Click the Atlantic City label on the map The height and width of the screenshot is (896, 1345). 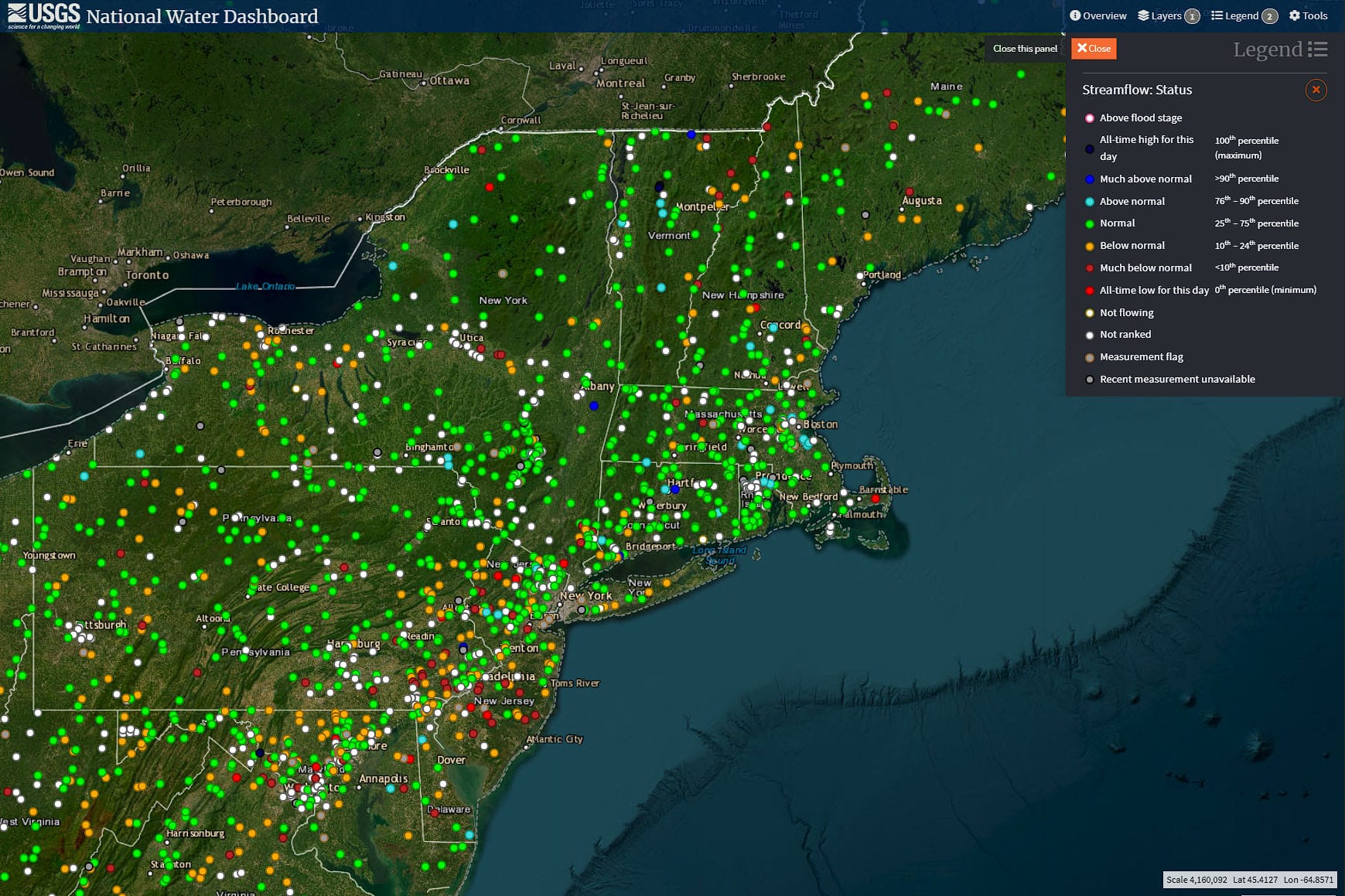click(x=555, y=739)
